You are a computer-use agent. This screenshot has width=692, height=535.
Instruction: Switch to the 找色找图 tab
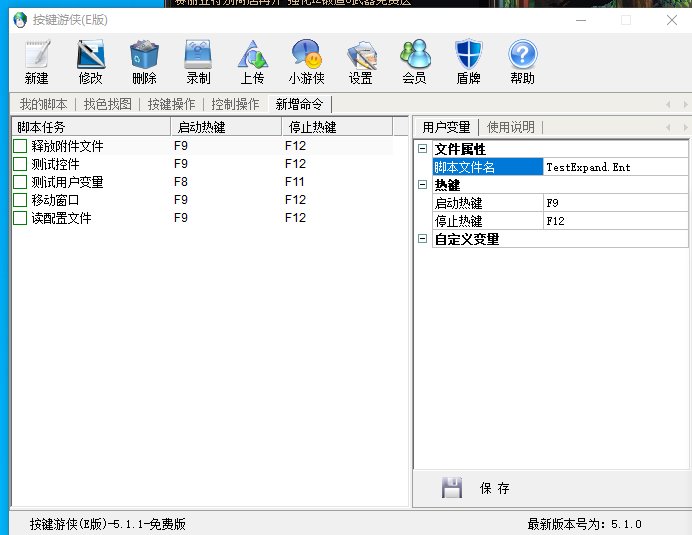tap(107, 105)
